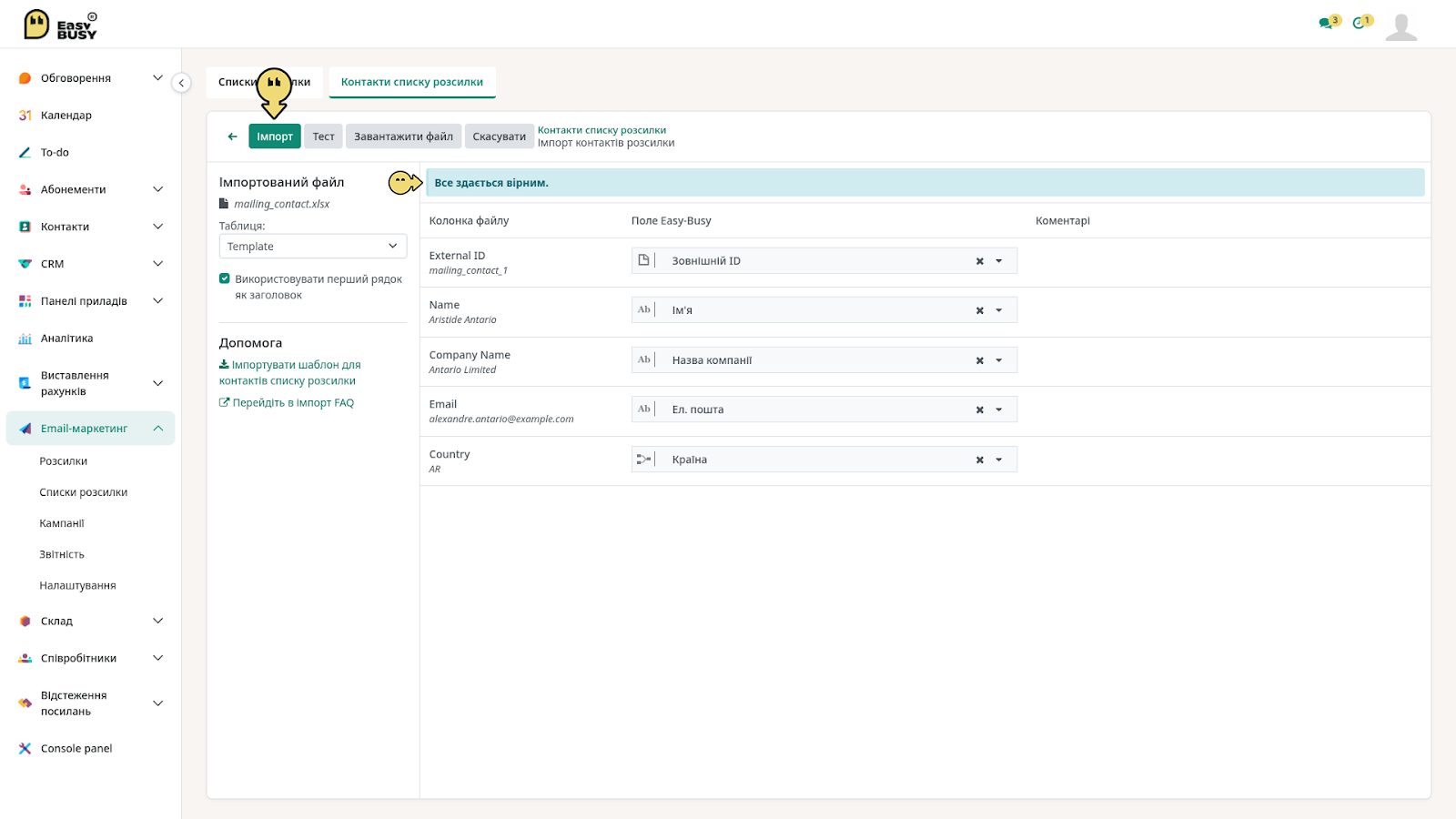
Task: Switch to Контакти списку розсилки tab
Action: click(x=412, y=82)
